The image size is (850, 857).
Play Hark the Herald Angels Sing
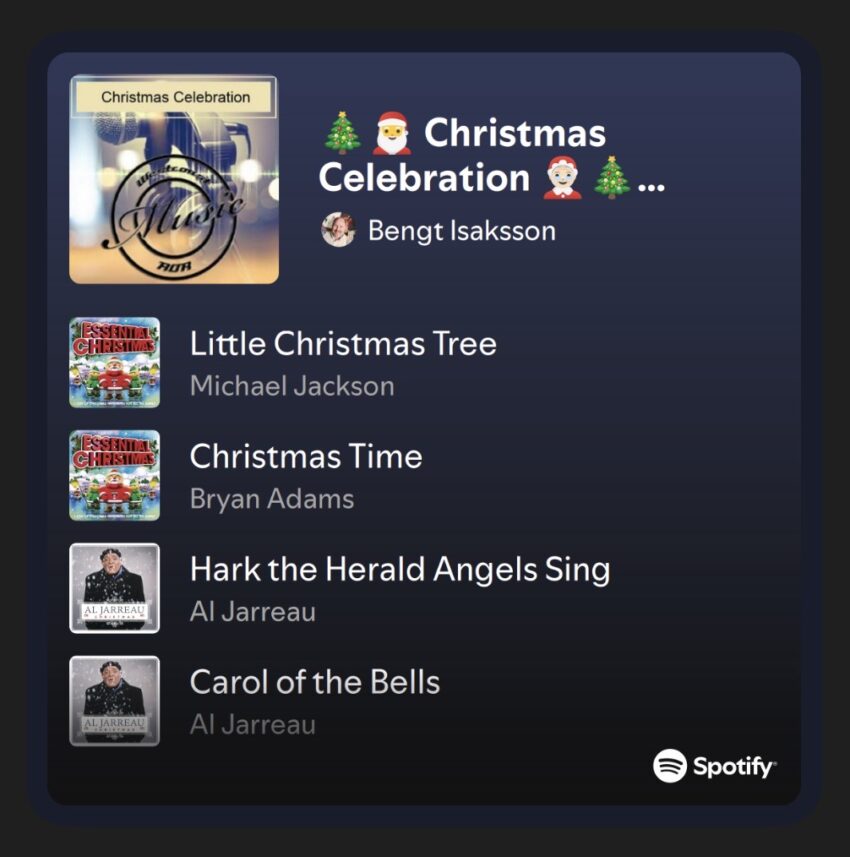[400, 570]
